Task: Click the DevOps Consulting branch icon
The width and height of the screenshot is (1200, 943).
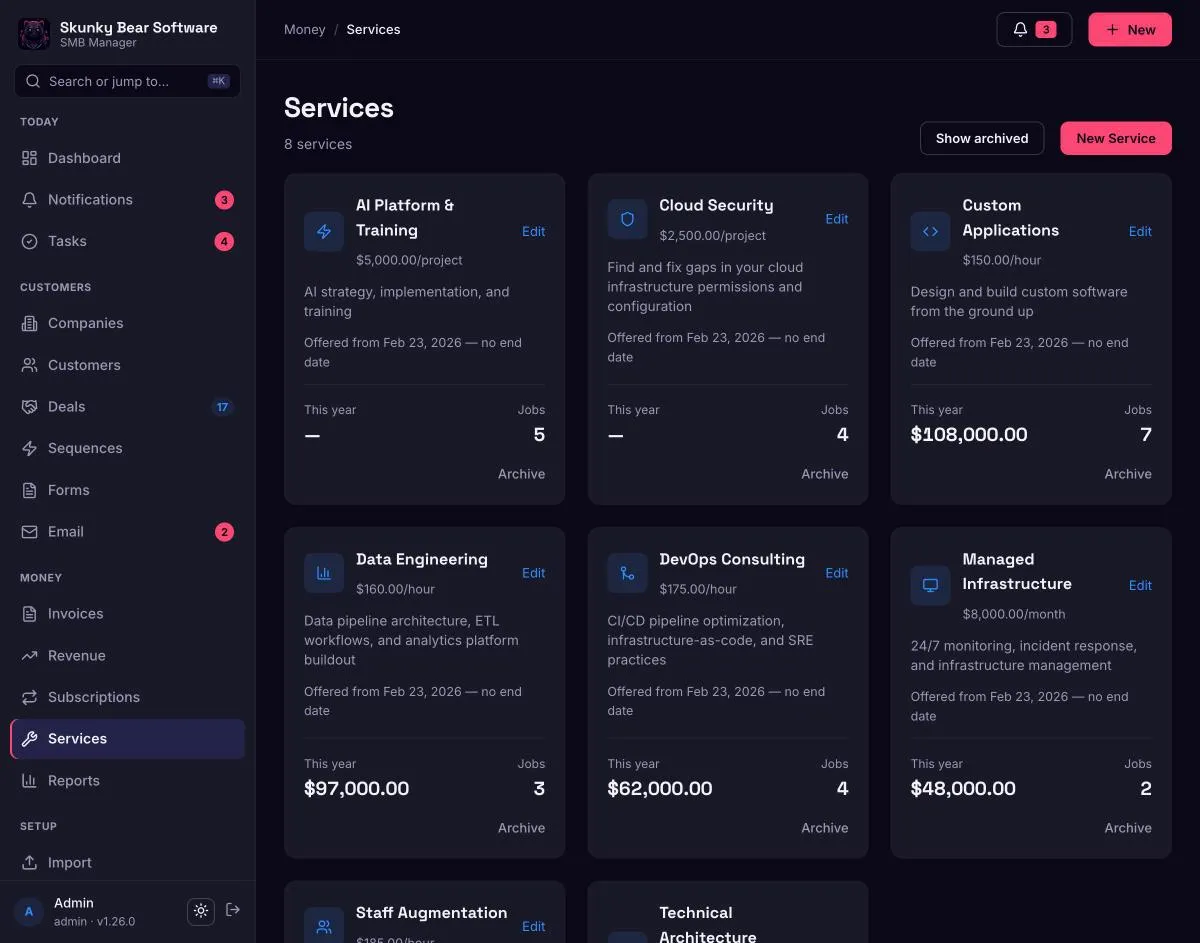Action: click(627, 573)
